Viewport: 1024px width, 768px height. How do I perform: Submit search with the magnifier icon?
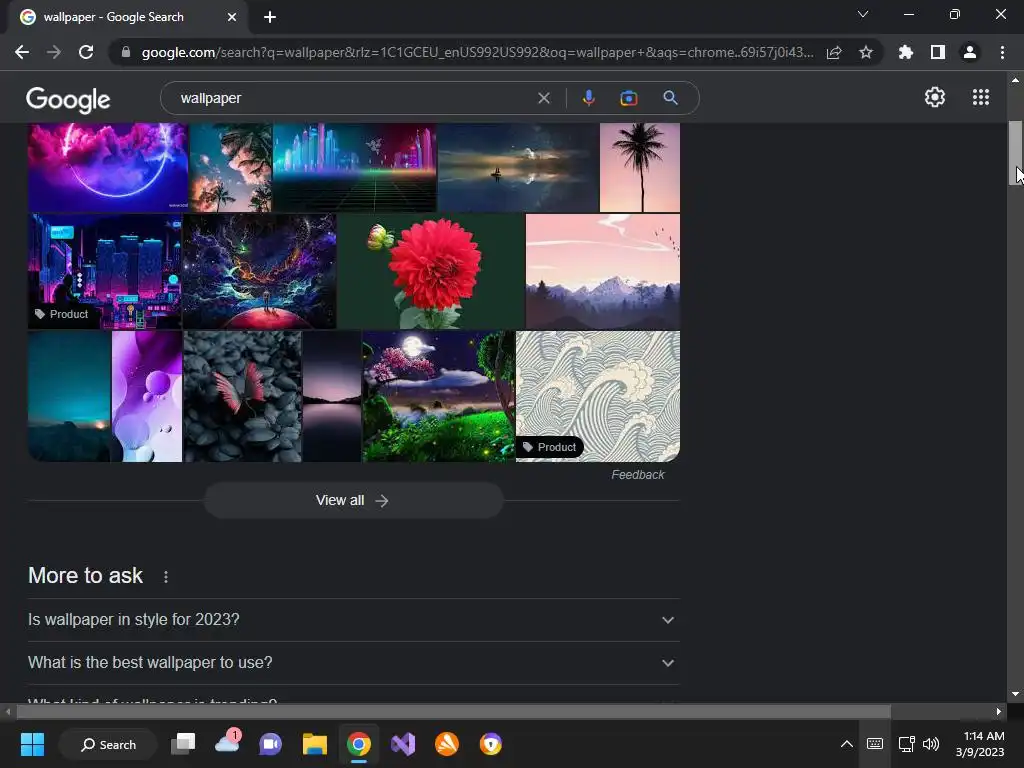pyautogui.click(x=670, y=98)
